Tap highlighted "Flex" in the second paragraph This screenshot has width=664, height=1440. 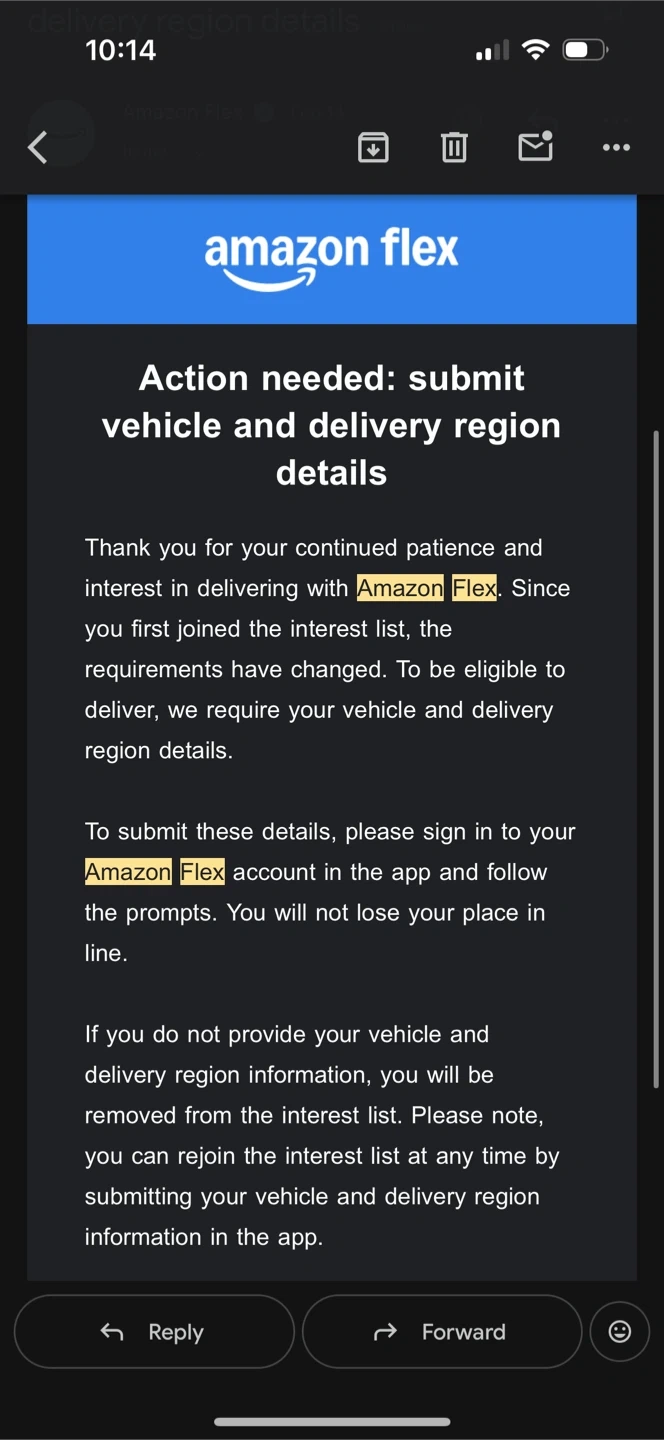point(203,872)
